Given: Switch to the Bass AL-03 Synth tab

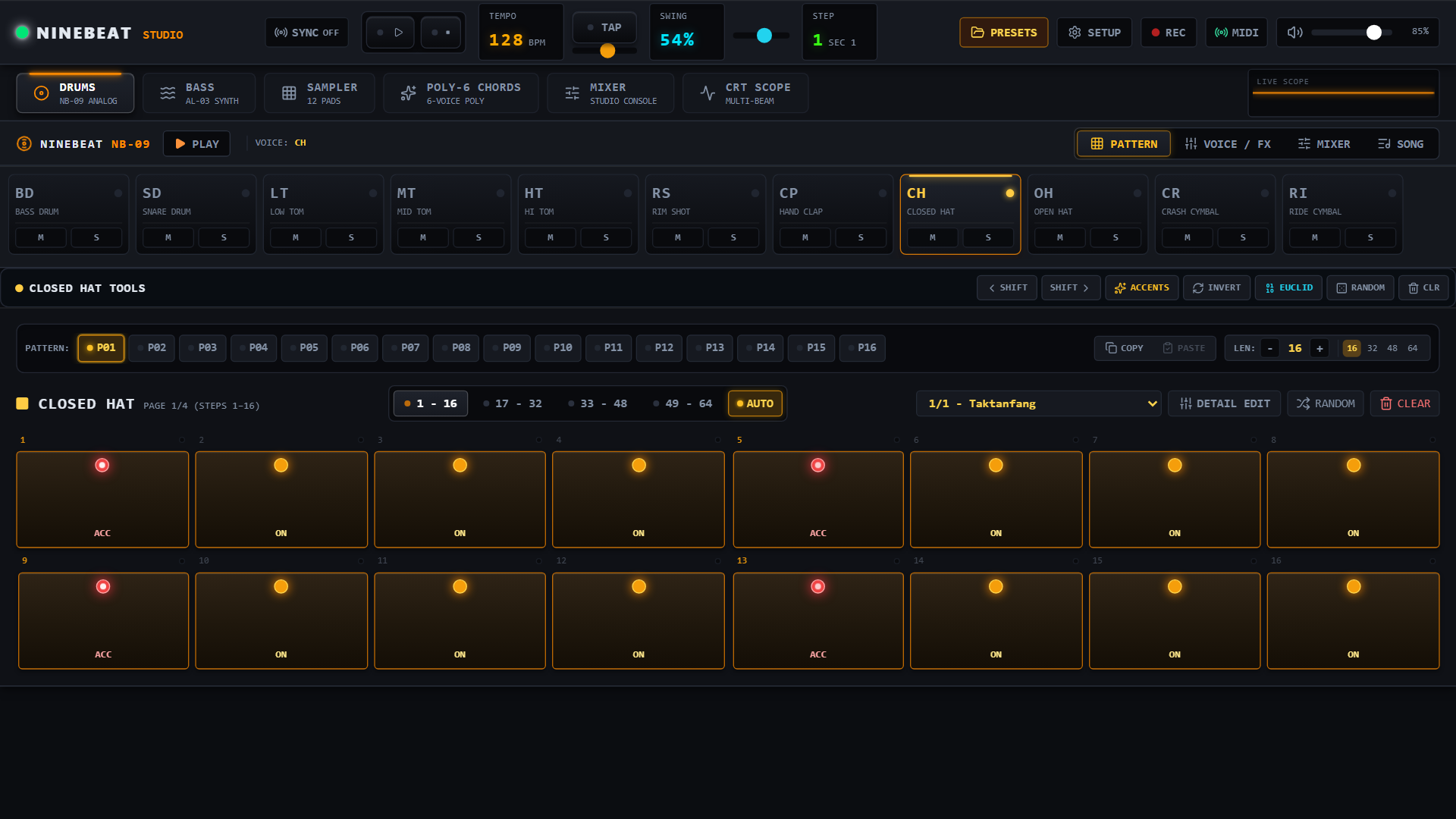Looking at the screenshot, I should 199,93.
